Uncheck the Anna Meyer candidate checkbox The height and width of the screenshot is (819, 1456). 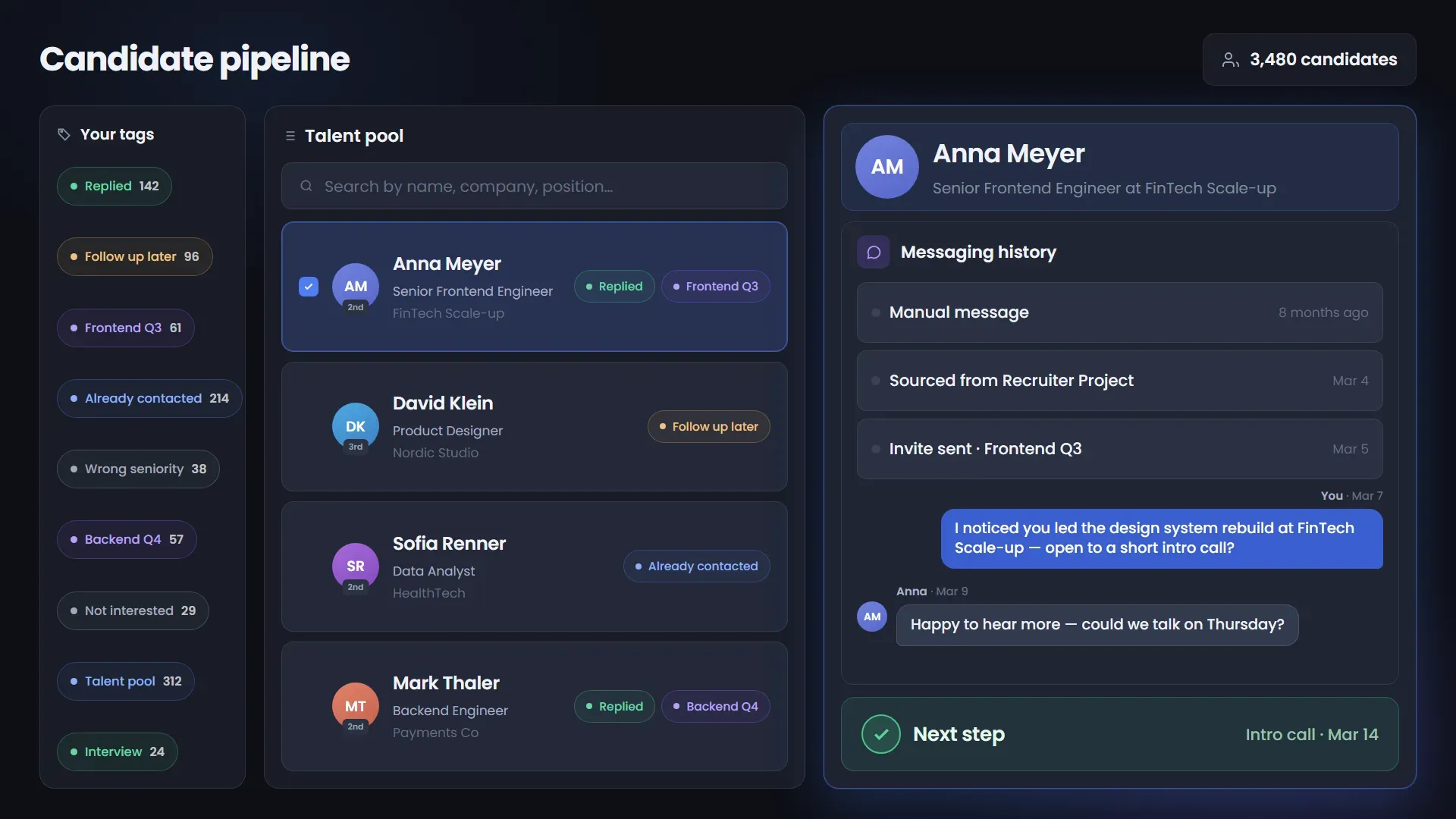coord(309,287)
